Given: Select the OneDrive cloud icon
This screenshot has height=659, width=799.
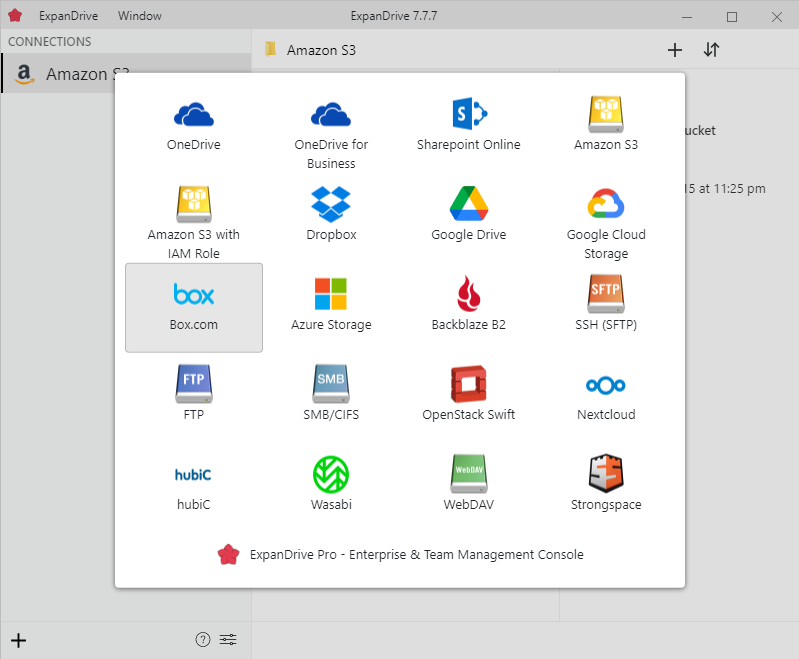Looking at the screenshot, I should point(193,115).
